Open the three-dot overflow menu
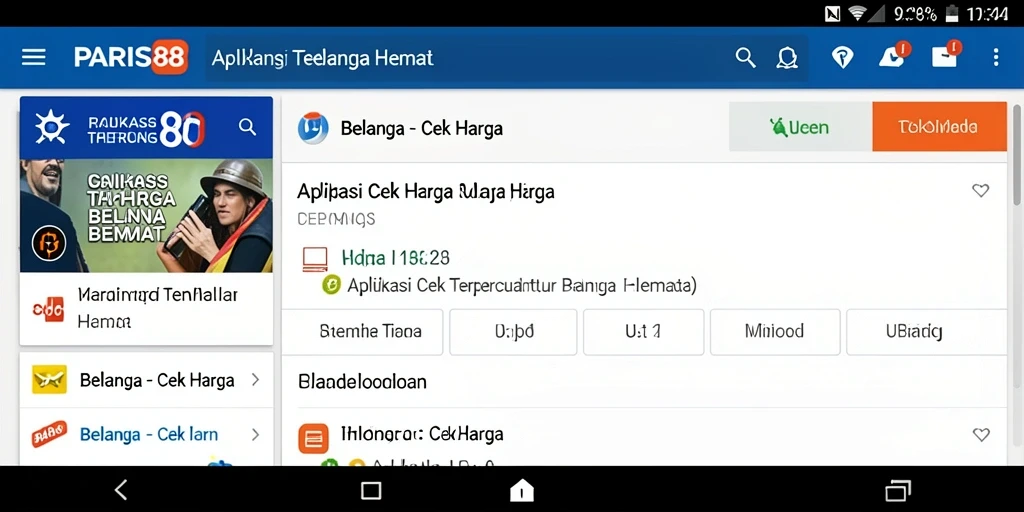1024x512 pixels. click(995, 57)
